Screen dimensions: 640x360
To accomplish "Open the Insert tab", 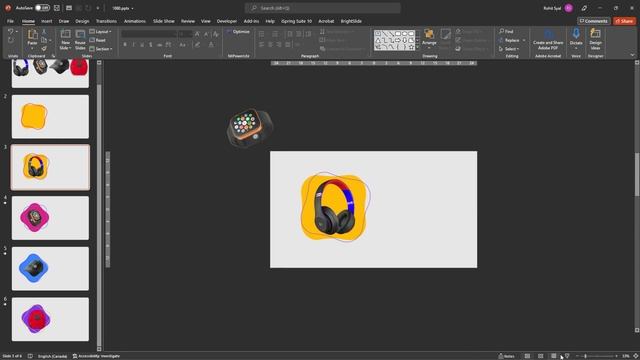I will [x=47, y=21].
